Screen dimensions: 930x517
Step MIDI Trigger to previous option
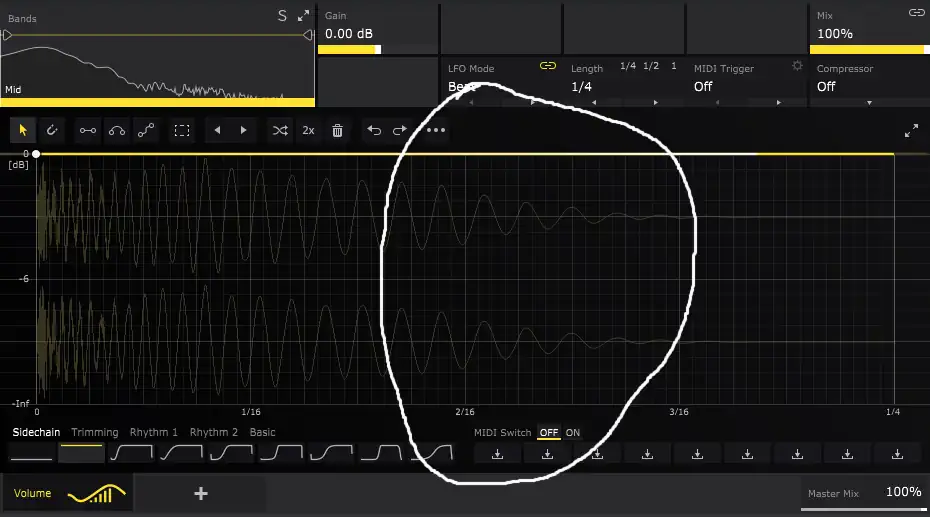[x=717, y=103]
